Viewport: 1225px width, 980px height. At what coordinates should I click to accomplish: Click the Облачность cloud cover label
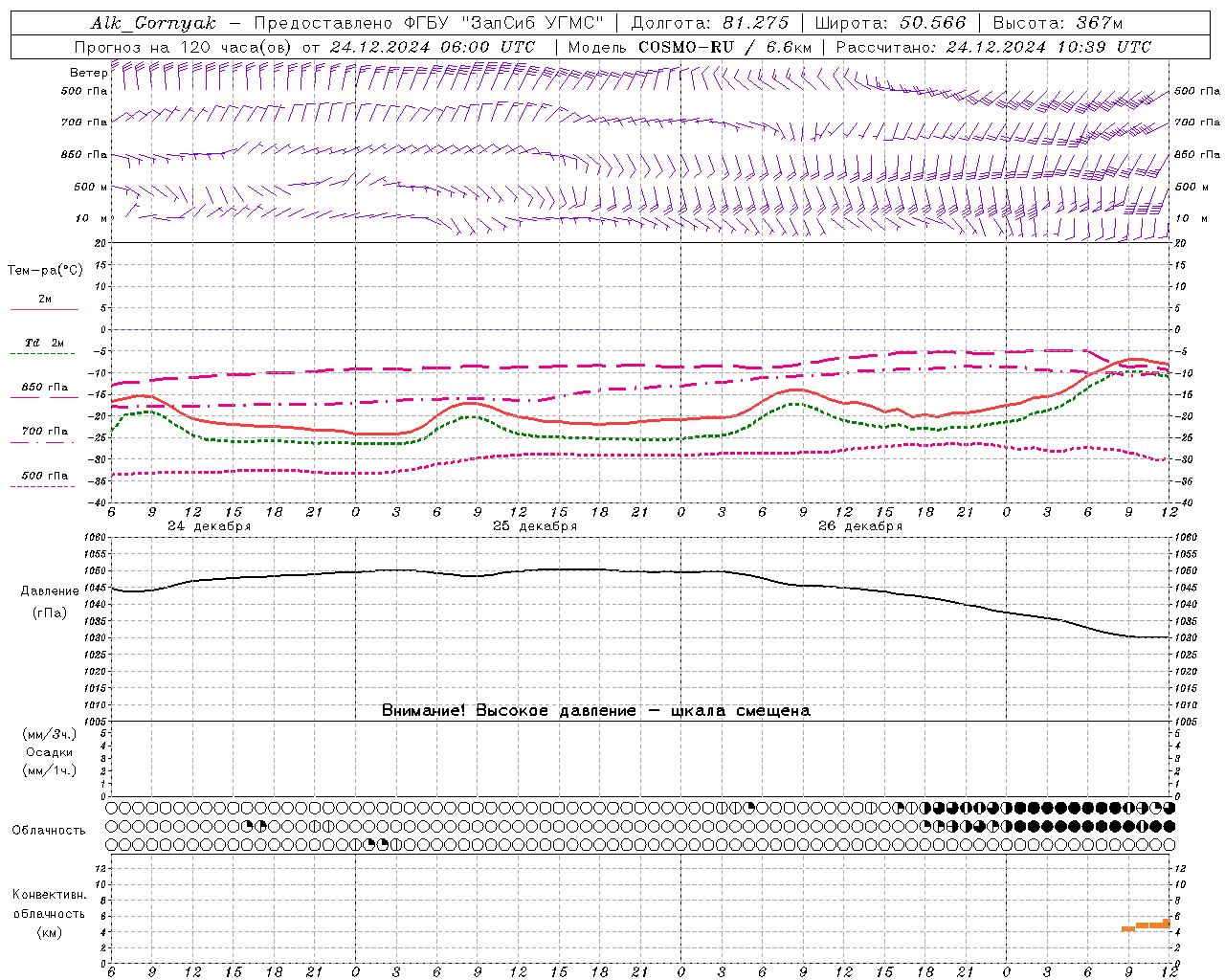coord(49,831)
